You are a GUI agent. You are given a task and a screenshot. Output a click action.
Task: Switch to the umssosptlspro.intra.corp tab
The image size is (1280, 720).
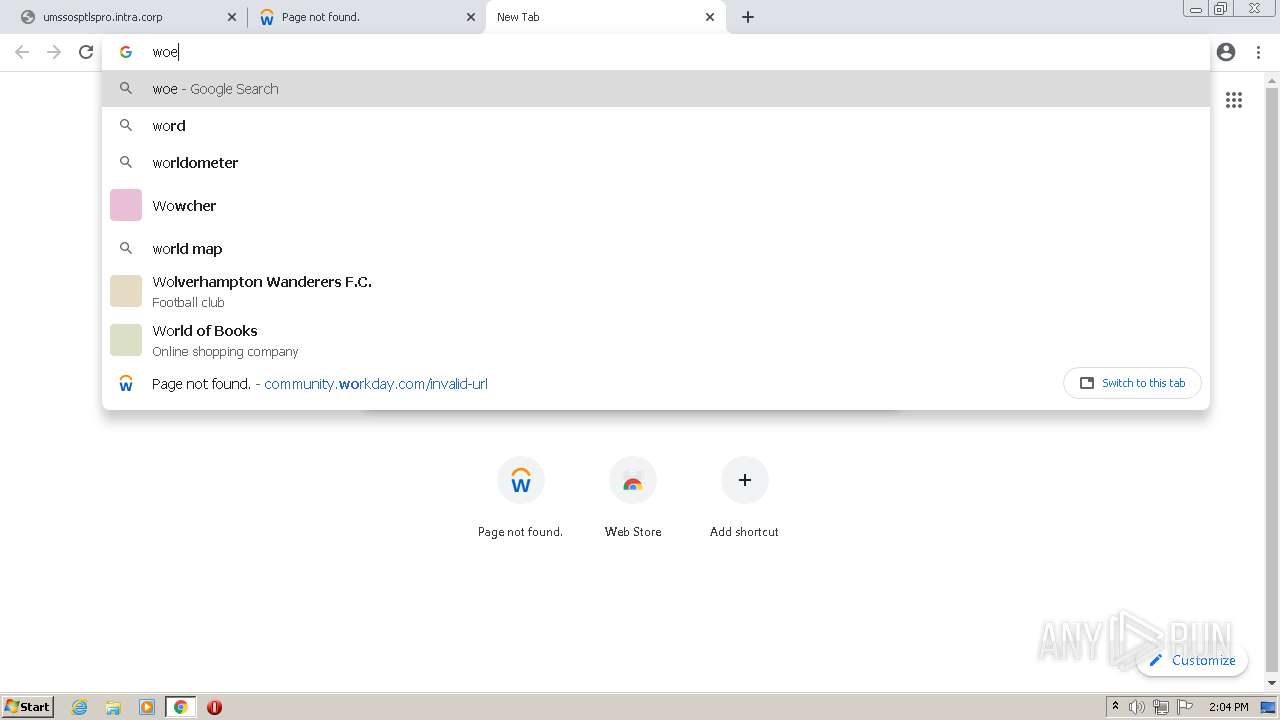pos(128,17)
